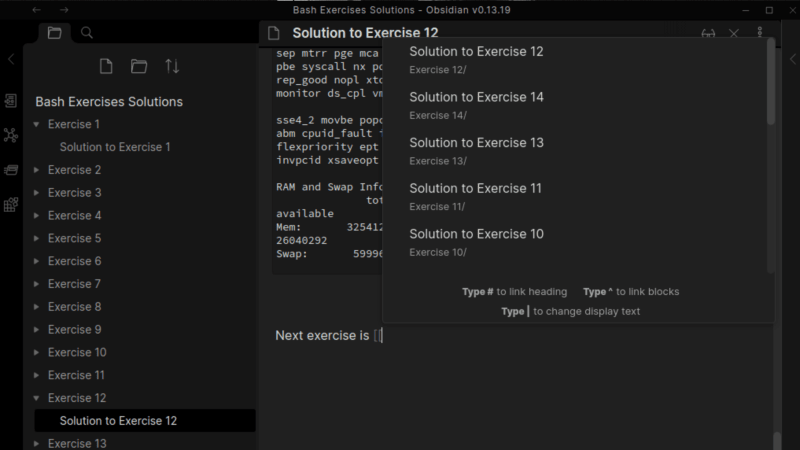The image size is (800, 450).
Task: Collapse the Exercise 1 folder
Action: pyautogui.click(x=37, y=125)
